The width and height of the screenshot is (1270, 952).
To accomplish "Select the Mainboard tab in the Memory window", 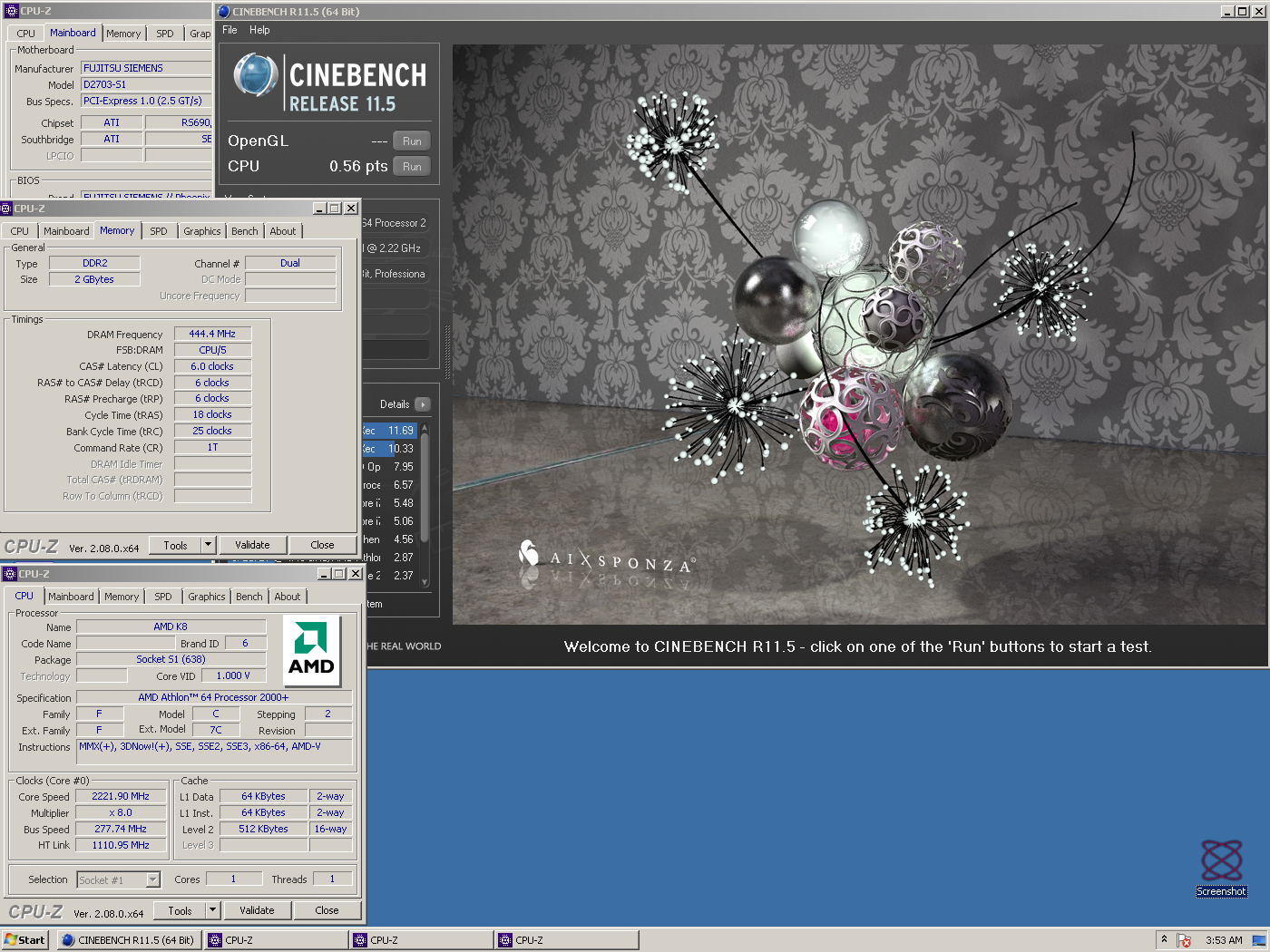I will (66, 231).
